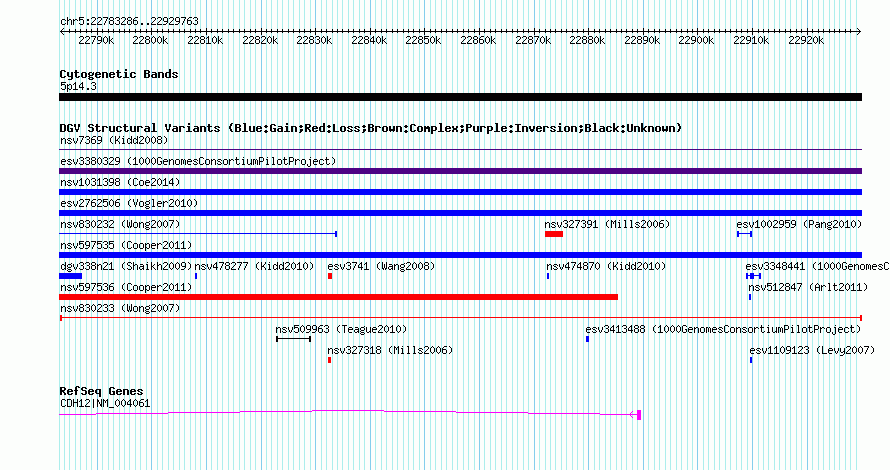Open esv3413488 variant label

pyautogui.click(x=723, y=329)
